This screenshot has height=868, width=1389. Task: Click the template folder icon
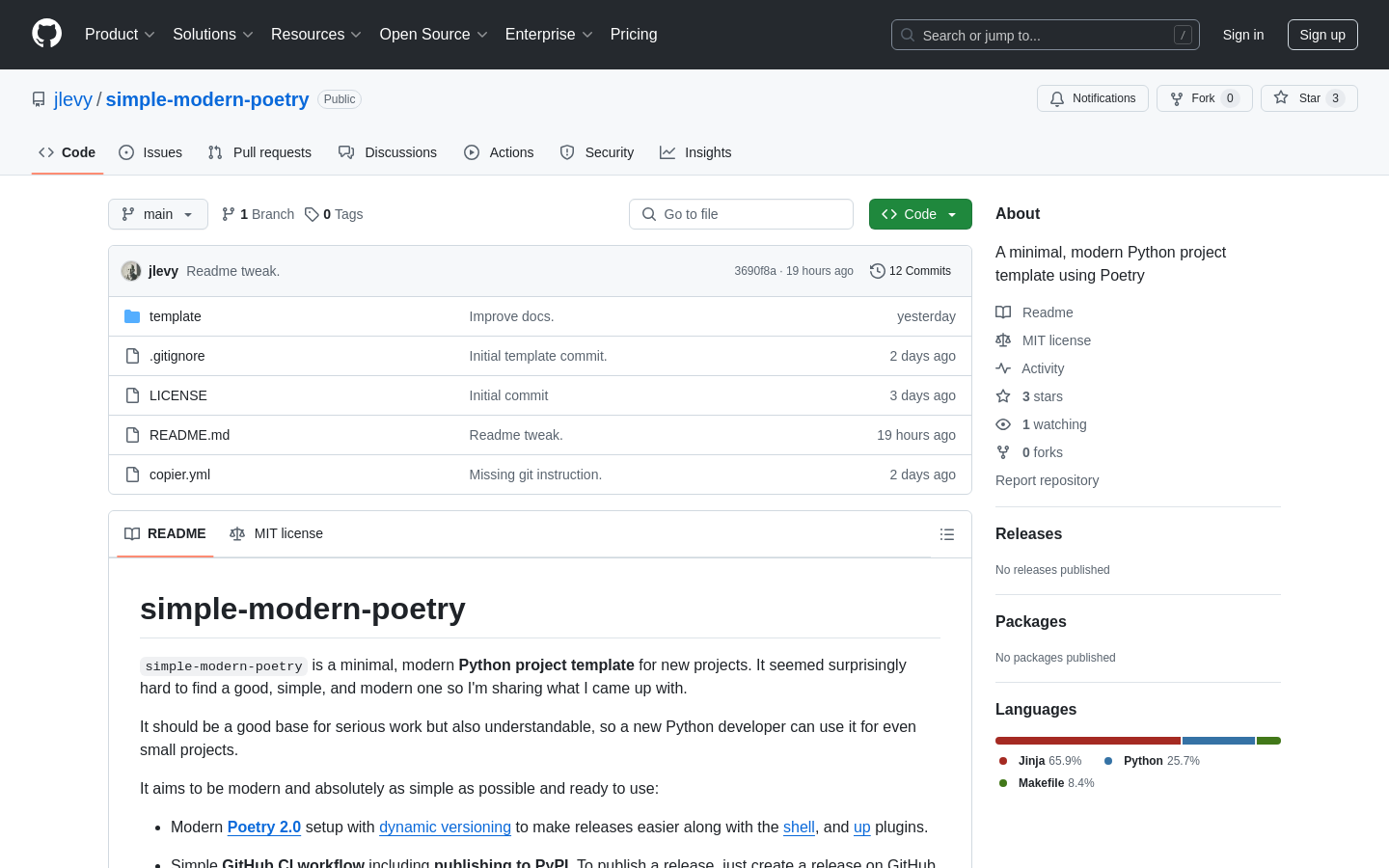(132, 316)
